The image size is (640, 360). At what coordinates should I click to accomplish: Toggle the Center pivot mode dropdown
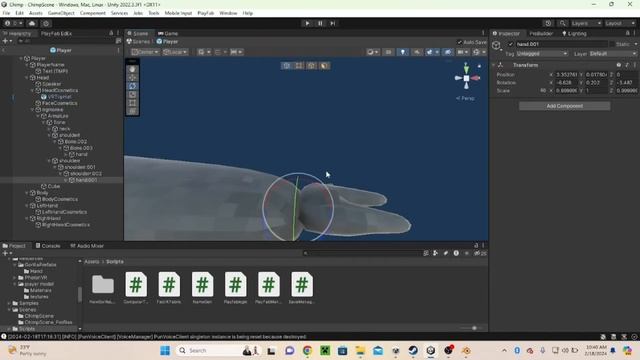144,52
